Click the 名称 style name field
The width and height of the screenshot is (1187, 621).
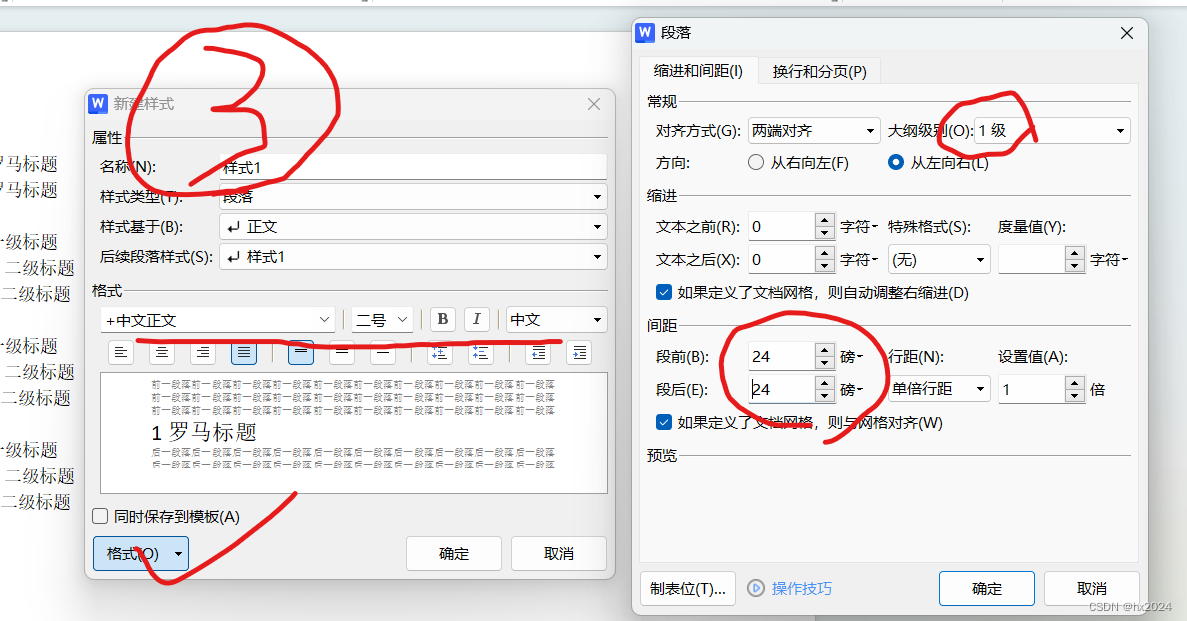[412, 167]
